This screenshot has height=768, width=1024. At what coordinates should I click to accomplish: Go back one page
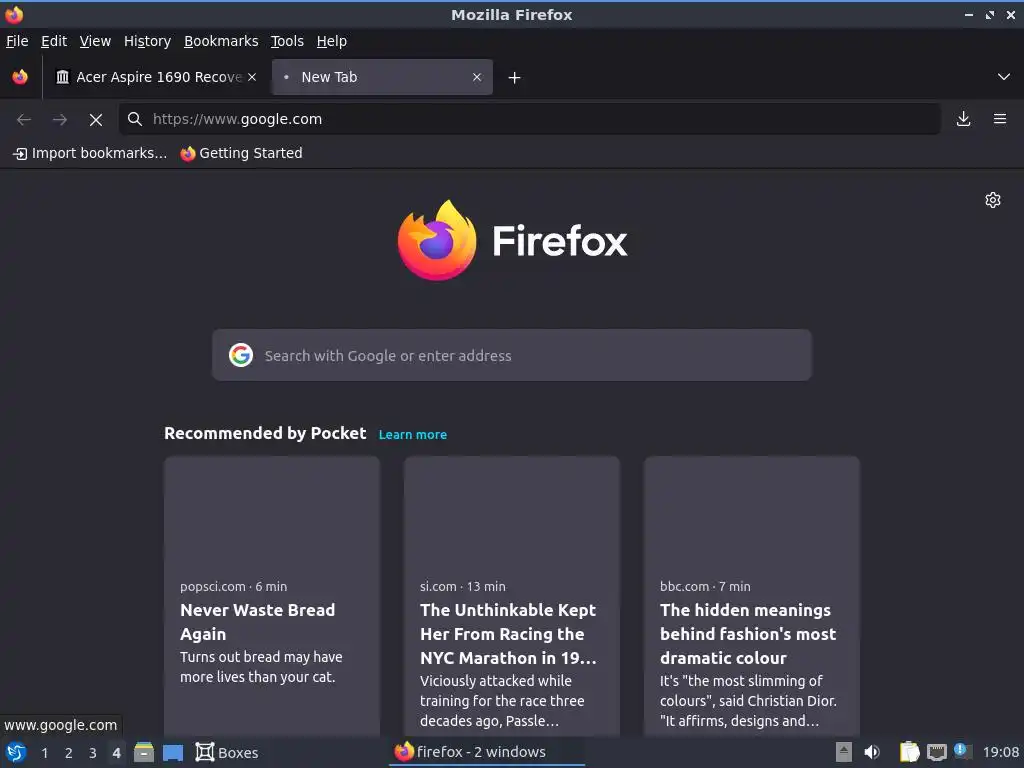24,120
